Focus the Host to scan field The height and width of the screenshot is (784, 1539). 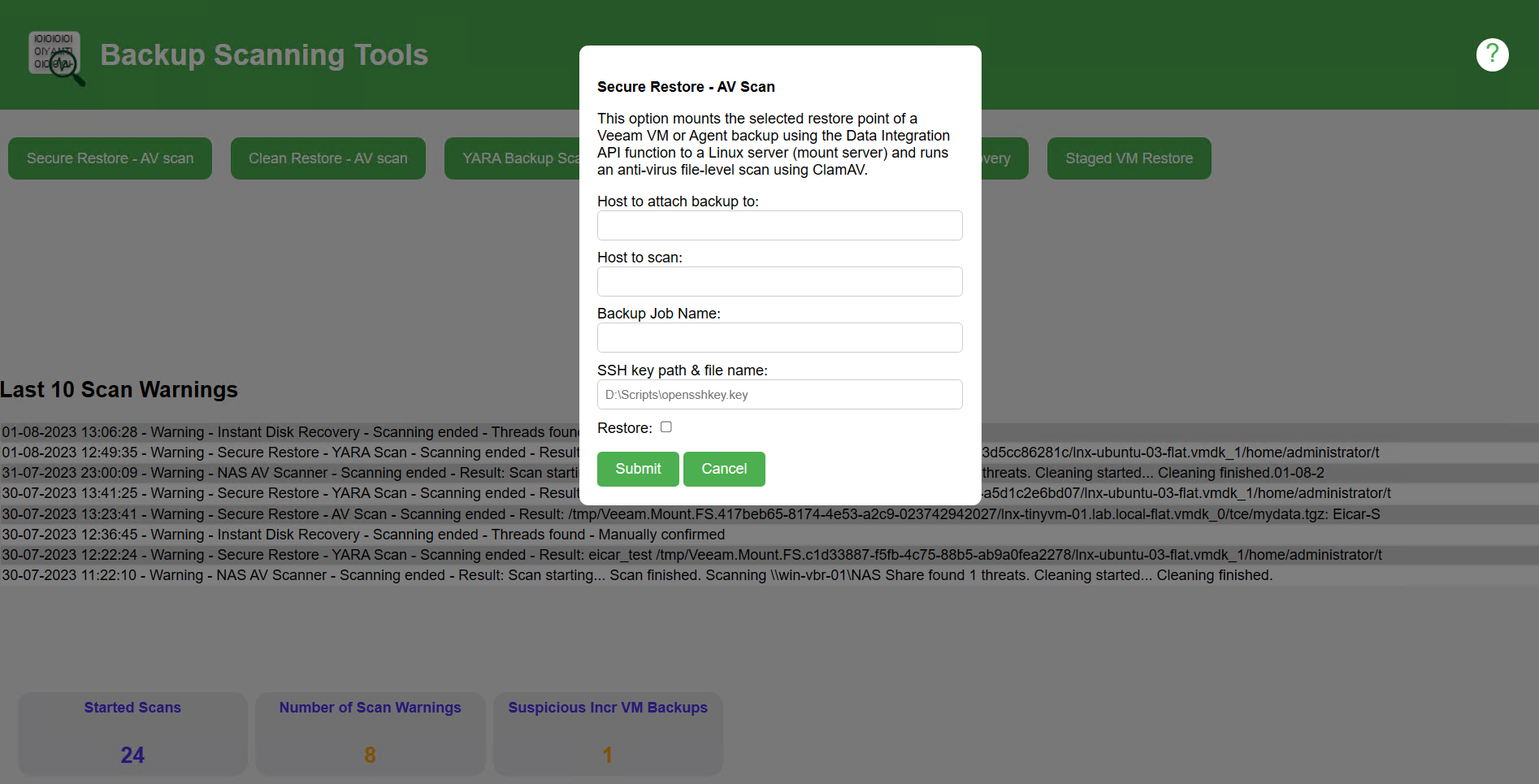(780, 282)
